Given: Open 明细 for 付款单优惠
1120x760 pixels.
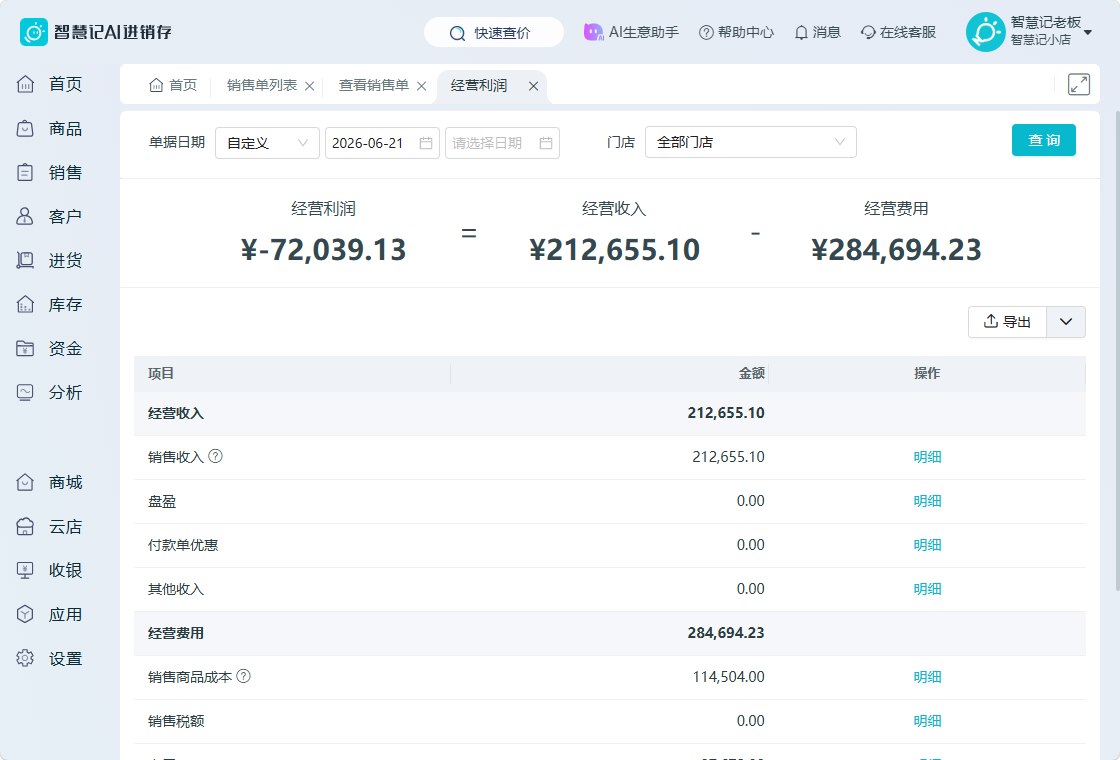Looking at the screenshot, I should 927,545.
